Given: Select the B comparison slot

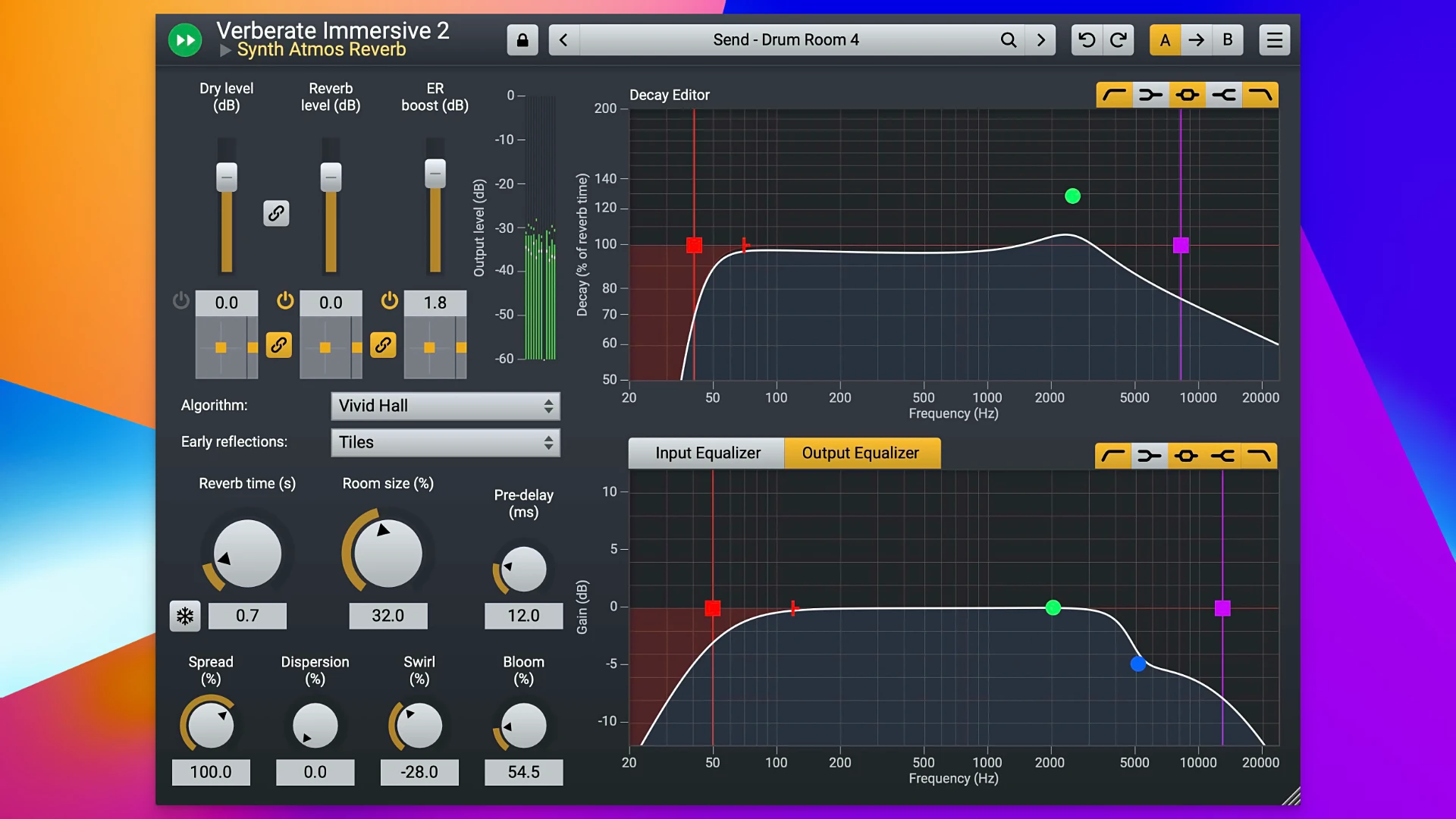Looking at the screenshot, I should [x=1227, y=40].
